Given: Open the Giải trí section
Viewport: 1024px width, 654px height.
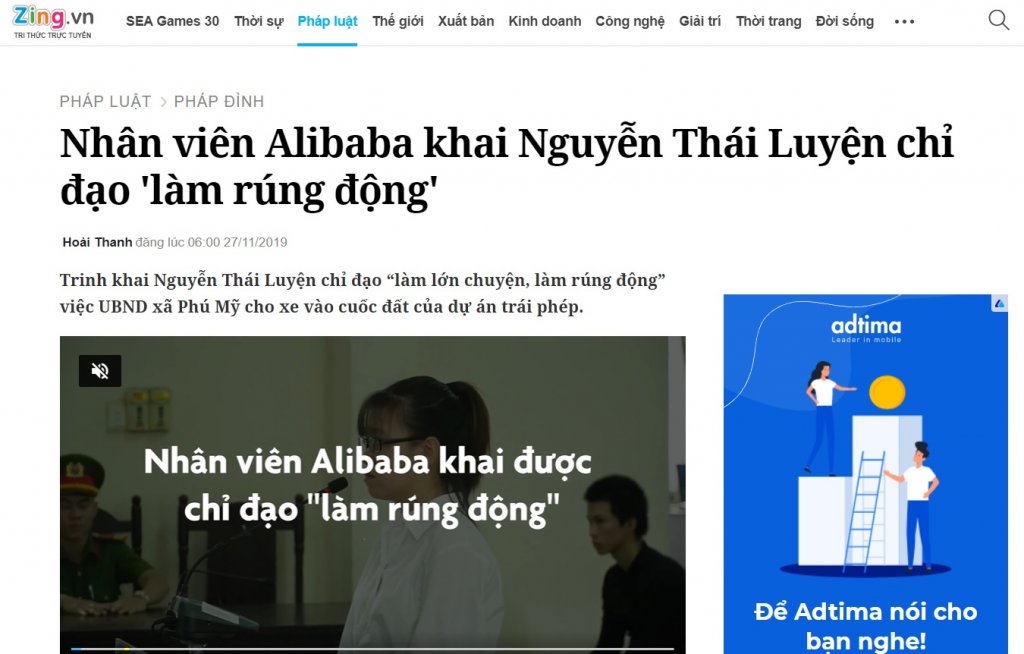Looking at the screenshot, I should click(x=699, y=22).
